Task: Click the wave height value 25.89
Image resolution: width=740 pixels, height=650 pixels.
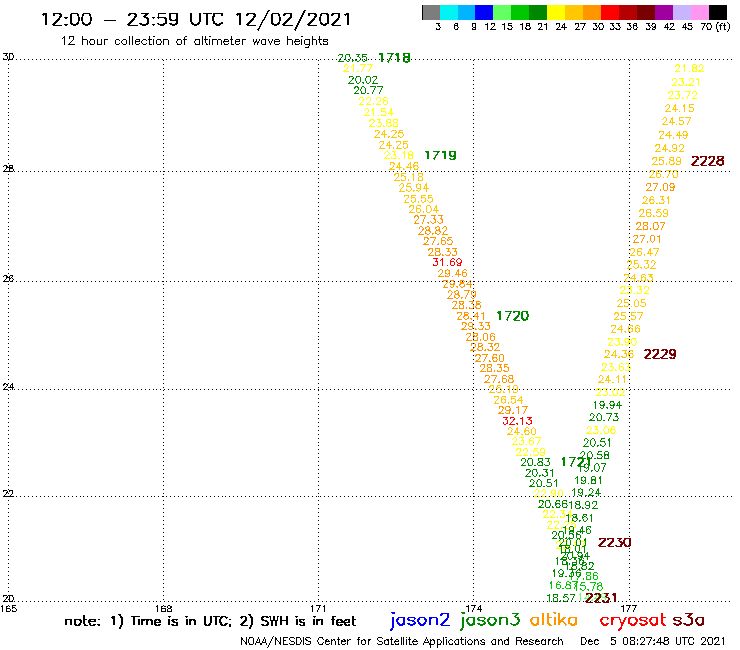Action: 666,161
